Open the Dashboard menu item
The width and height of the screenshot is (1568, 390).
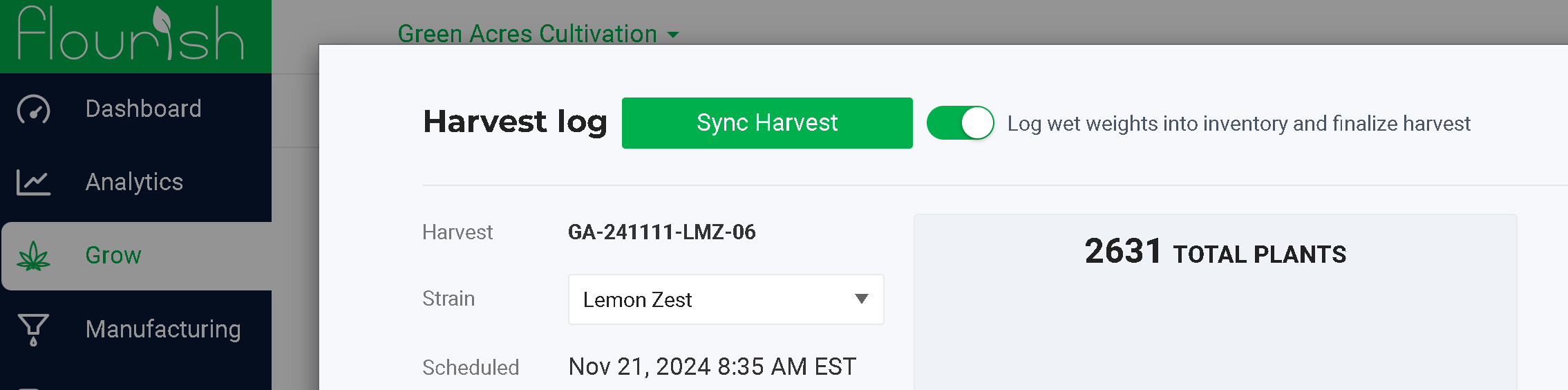[136, 109]
